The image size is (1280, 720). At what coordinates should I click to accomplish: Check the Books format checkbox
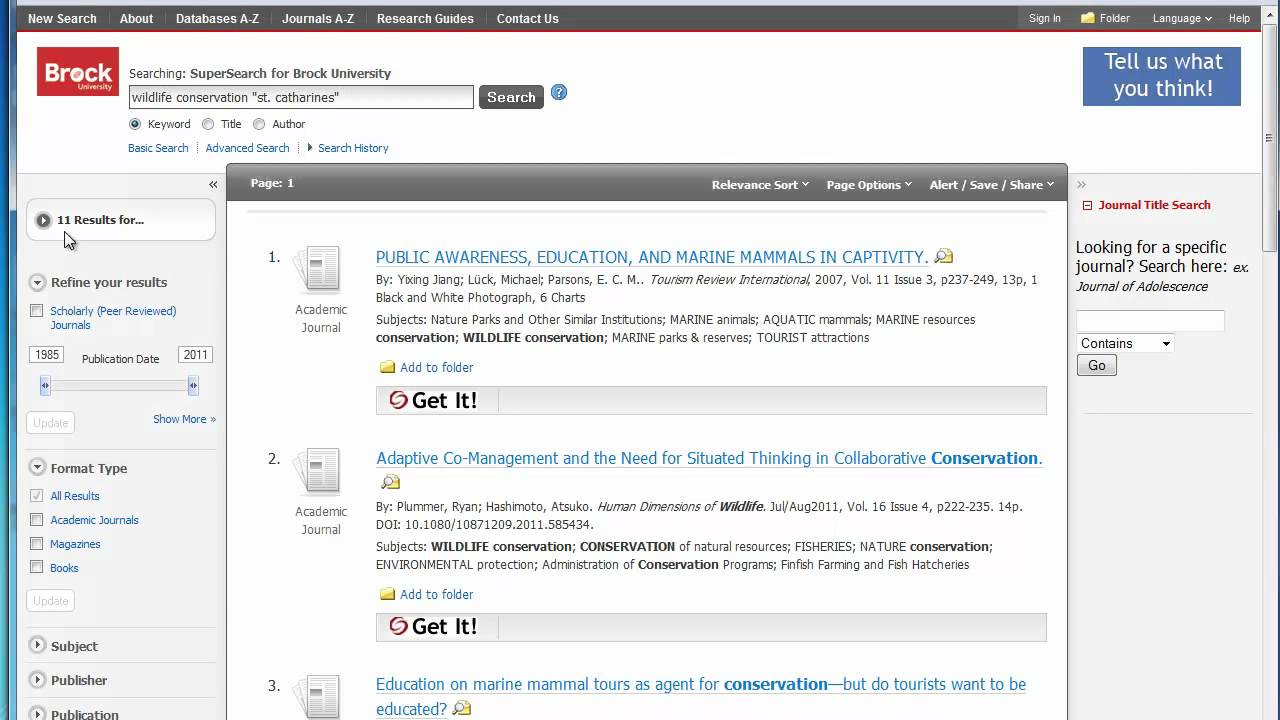pos(37,567)
